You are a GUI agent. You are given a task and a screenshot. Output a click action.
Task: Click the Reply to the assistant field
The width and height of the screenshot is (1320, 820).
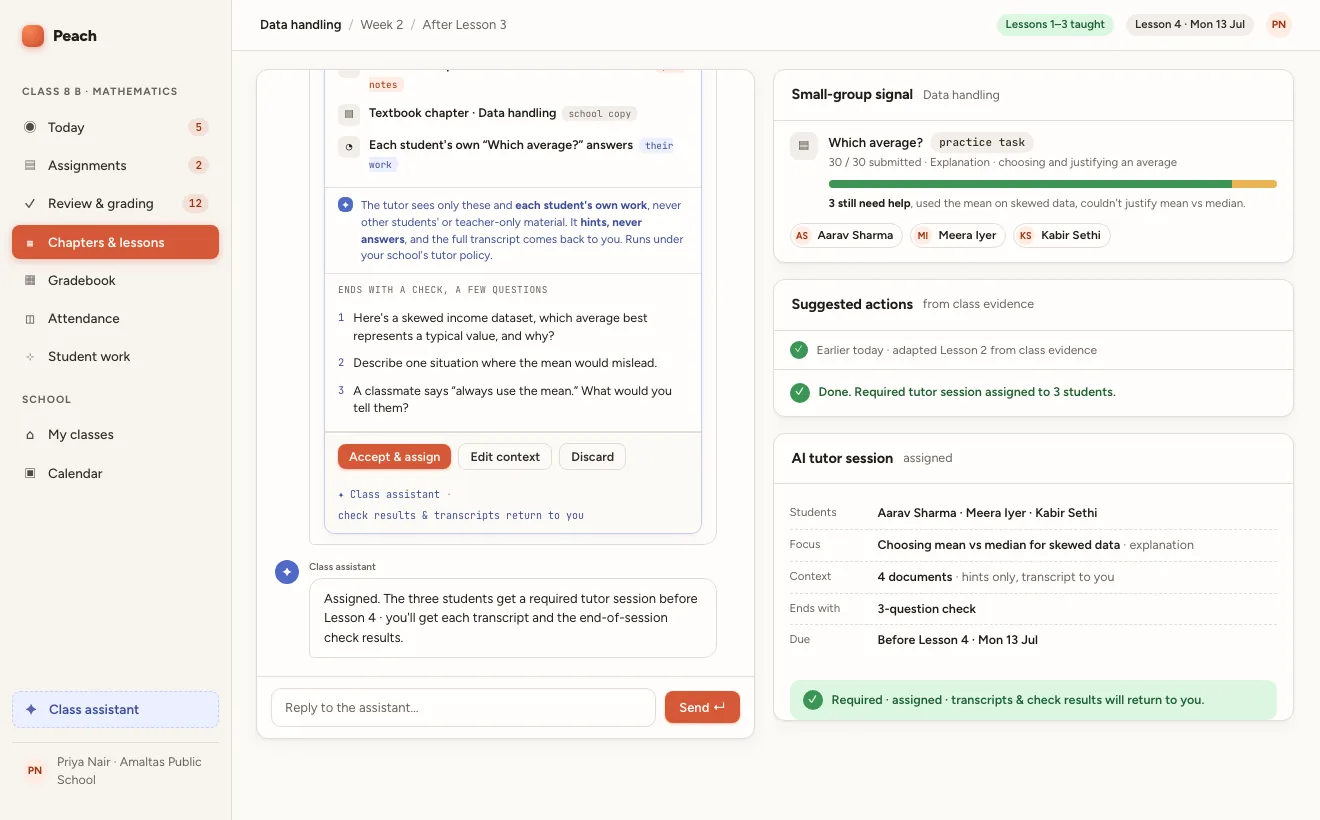[463, 707]
